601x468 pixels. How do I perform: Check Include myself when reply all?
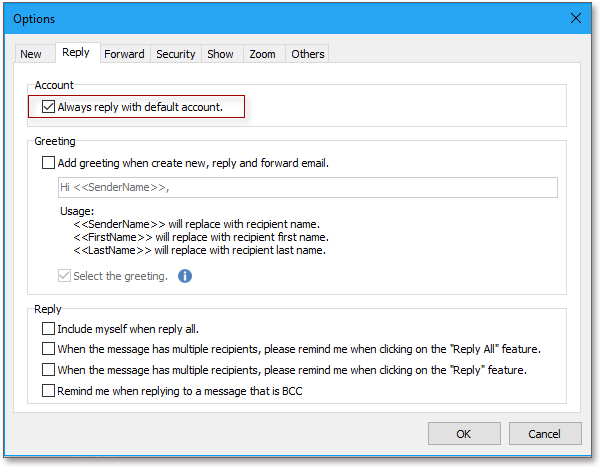(x=48, y=328)
